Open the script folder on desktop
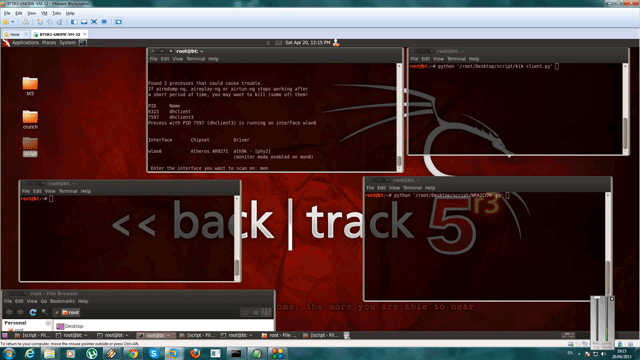Screen dimensions: 640x360 [x=30, y=147]
